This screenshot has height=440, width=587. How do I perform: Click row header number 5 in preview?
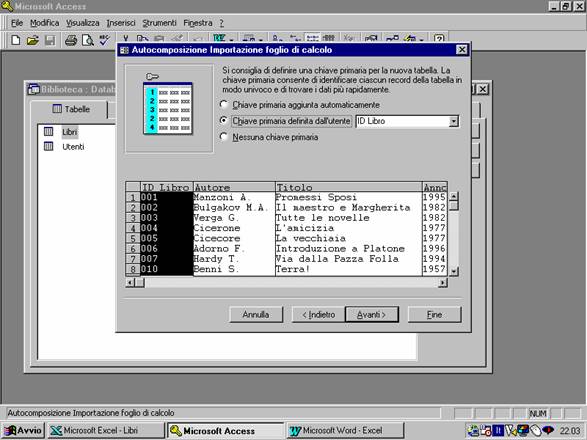[133, 238]
